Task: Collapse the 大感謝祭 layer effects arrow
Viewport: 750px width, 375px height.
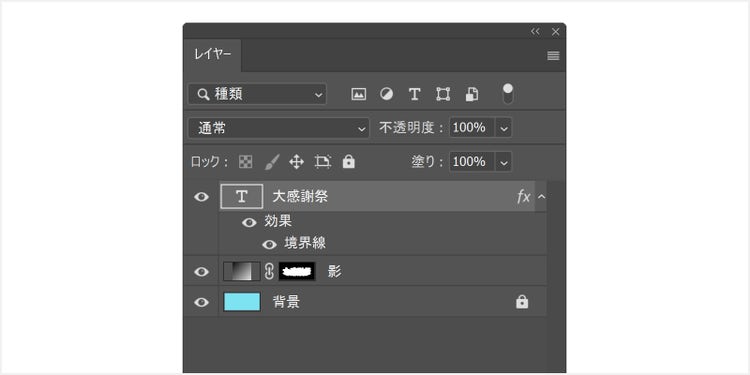Action: [541, 196]
